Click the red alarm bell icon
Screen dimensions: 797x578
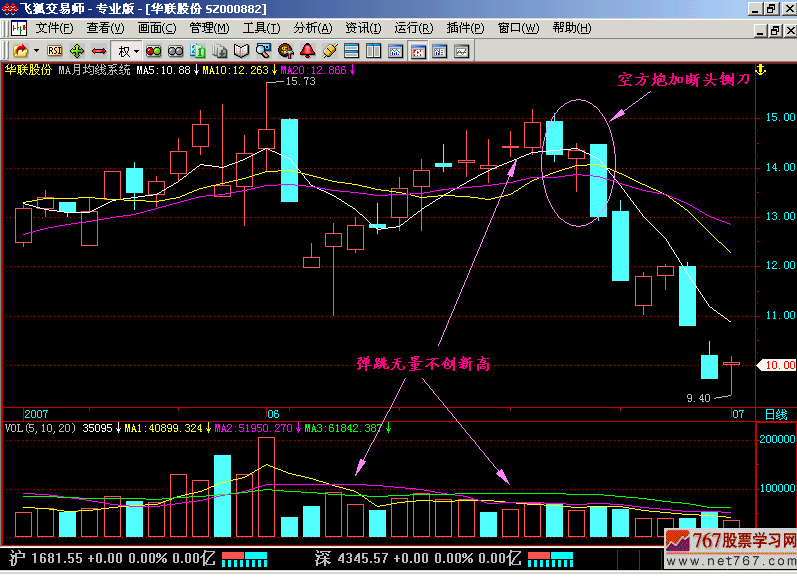(x=307, y=50)
